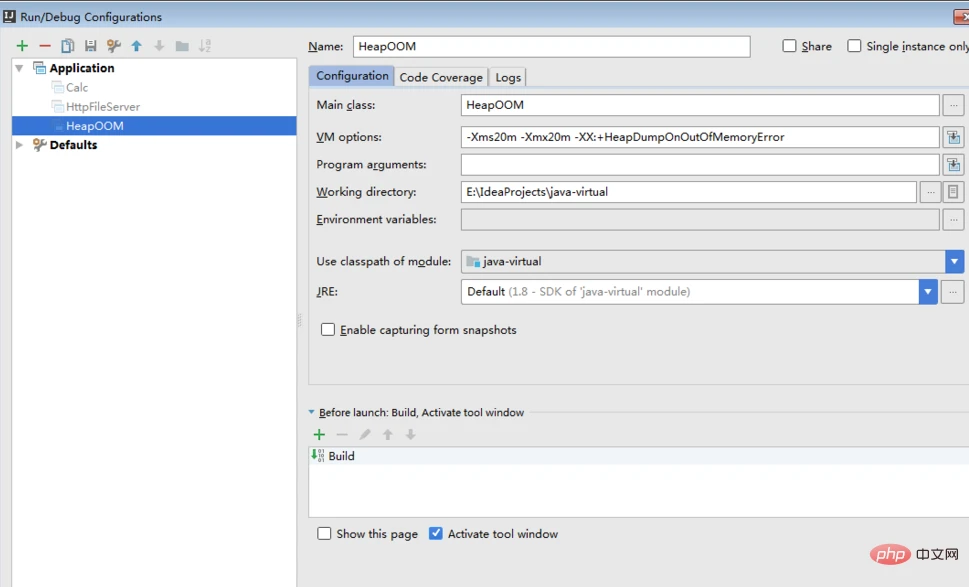The width and height of the screenshot is (969, 587).
Task: Browse for Main class with ellipsis button
Action: pyautogui.click(x=953, y=105)
